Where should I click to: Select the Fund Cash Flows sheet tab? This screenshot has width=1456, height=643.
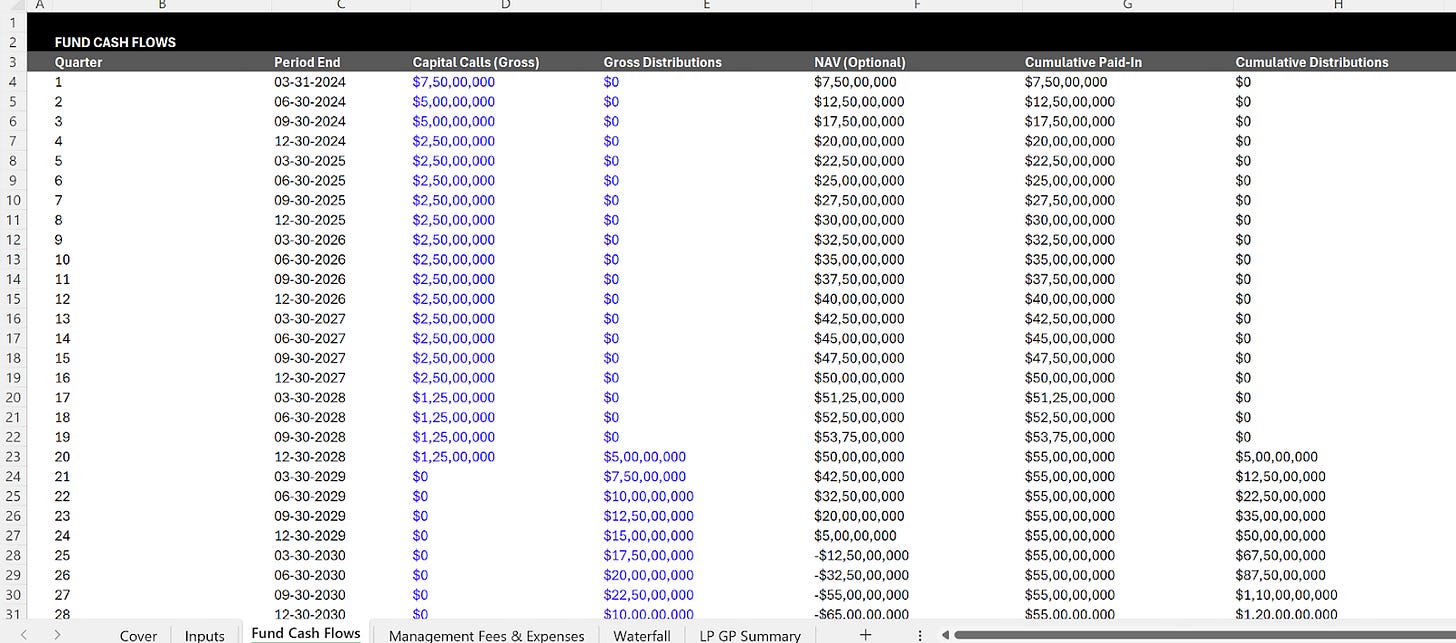tap(306, 633)
